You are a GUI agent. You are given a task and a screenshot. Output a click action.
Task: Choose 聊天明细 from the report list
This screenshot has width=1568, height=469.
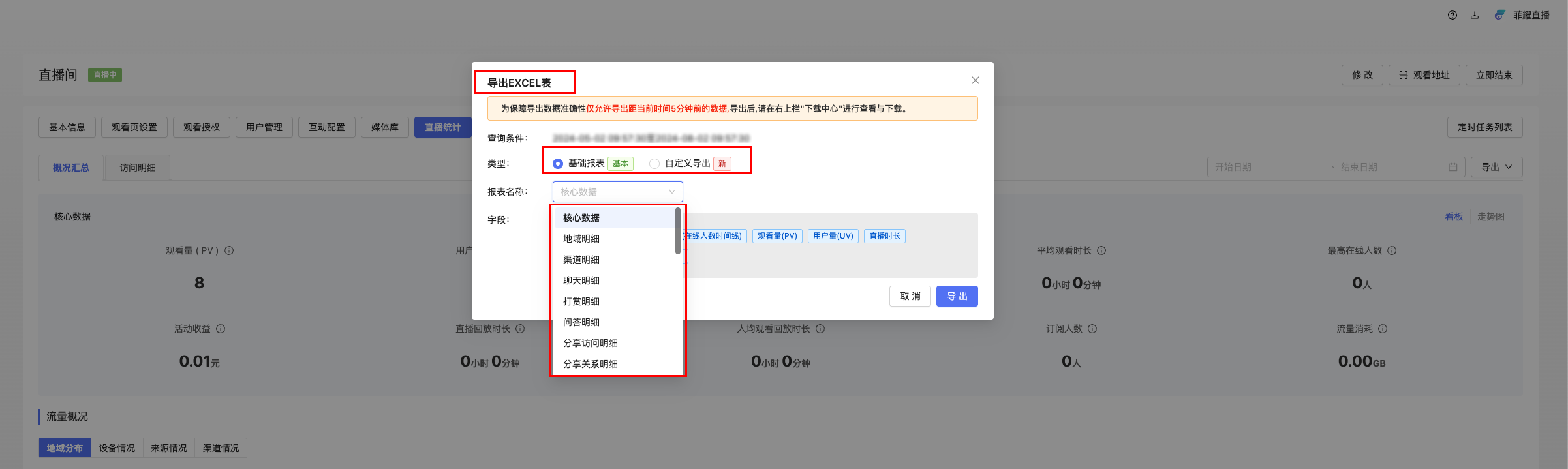click(x=581, y=280)
